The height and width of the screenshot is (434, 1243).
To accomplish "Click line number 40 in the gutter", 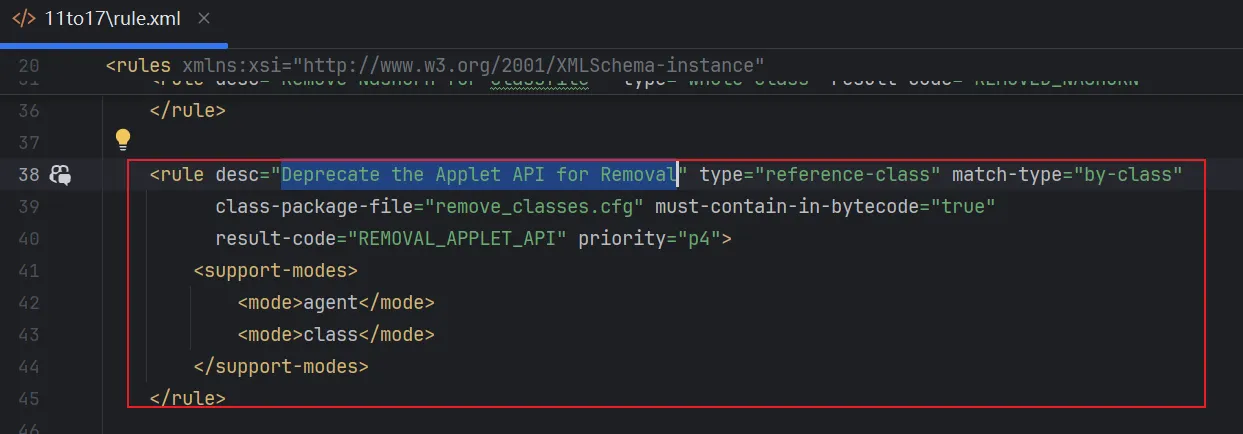I will [x=29, y=238].
